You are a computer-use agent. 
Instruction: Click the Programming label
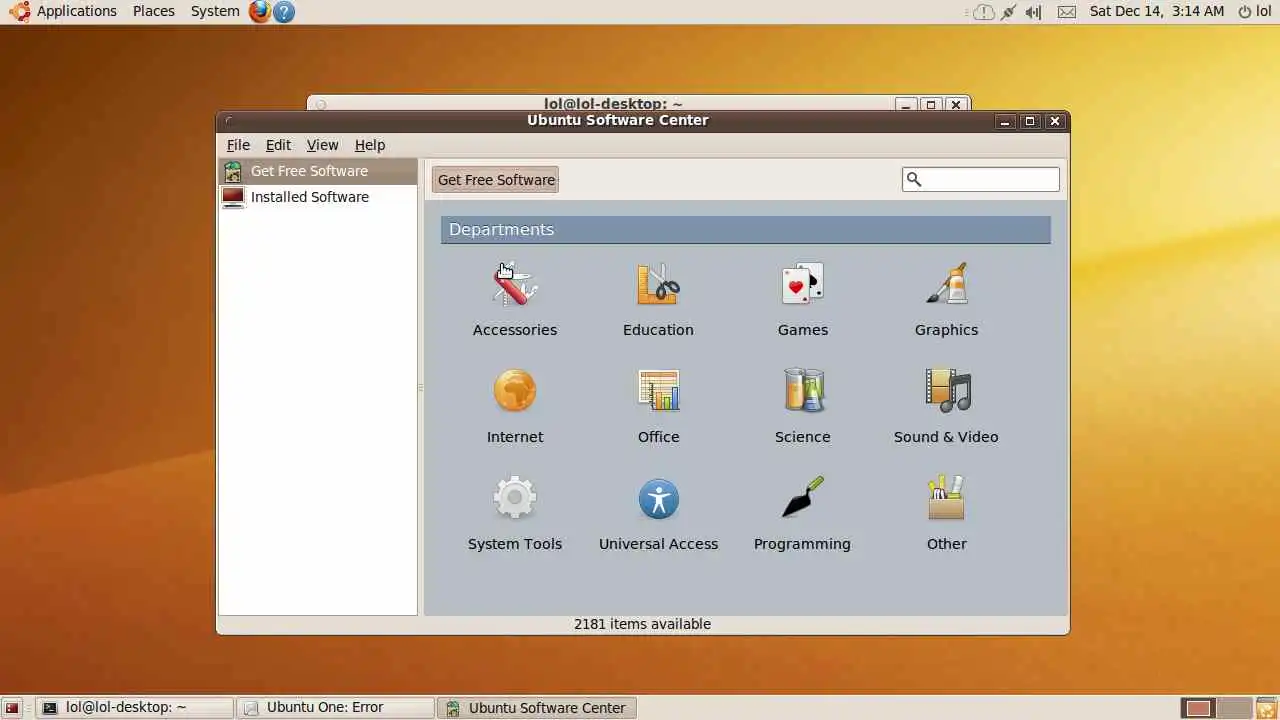(802, 544)
